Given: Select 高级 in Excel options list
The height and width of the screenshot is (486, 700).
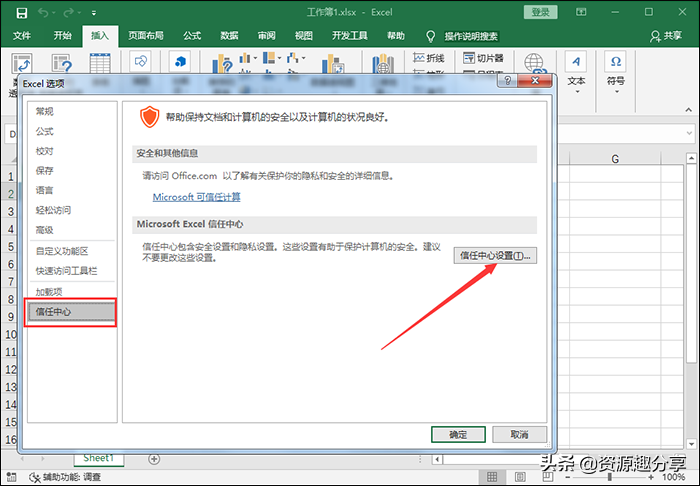Looking at the screenshot, I should point(45,230).
